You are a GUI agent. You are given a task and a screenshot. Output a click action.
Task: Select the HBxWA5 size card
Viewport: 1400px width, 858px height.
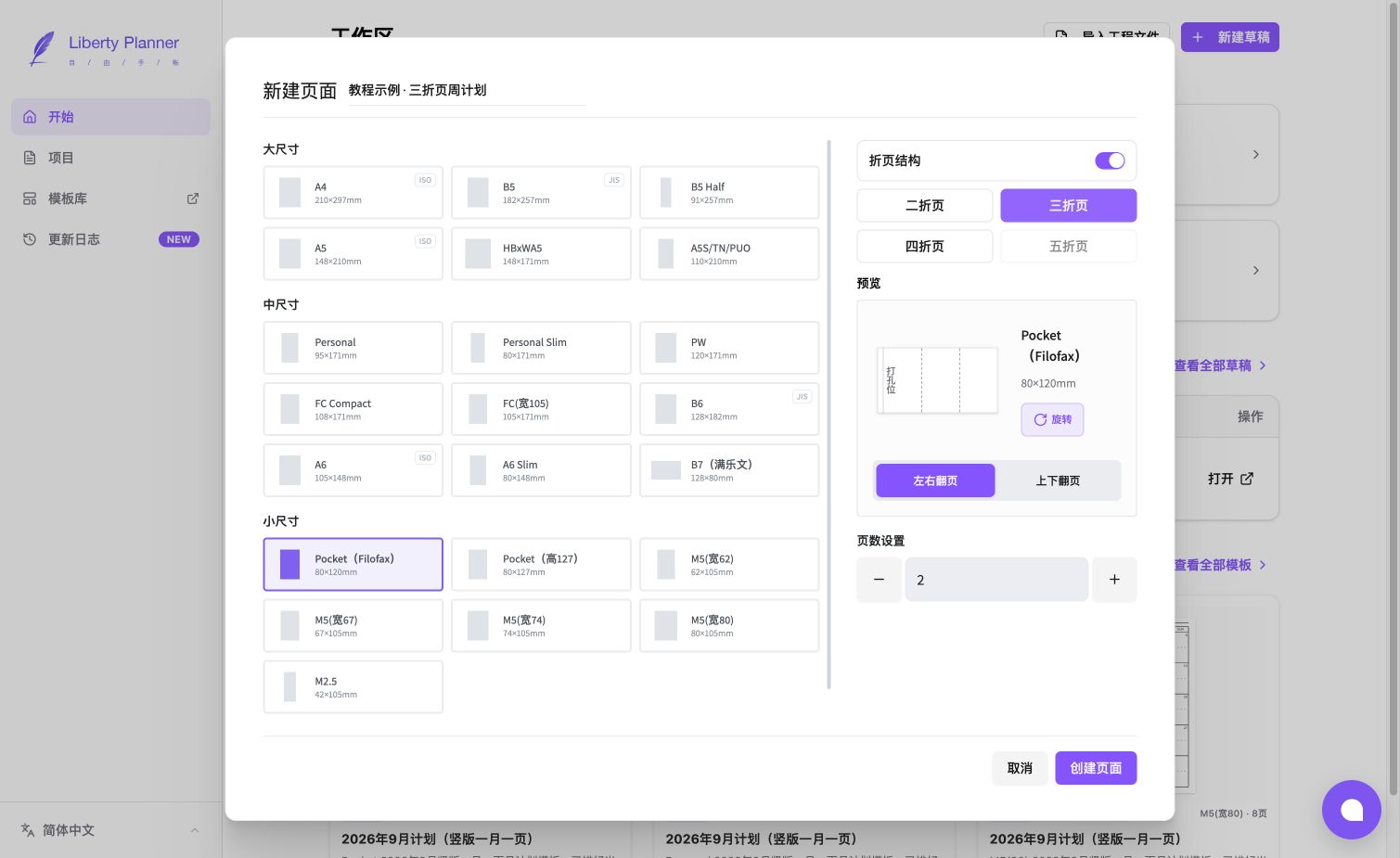click(541, 254)
